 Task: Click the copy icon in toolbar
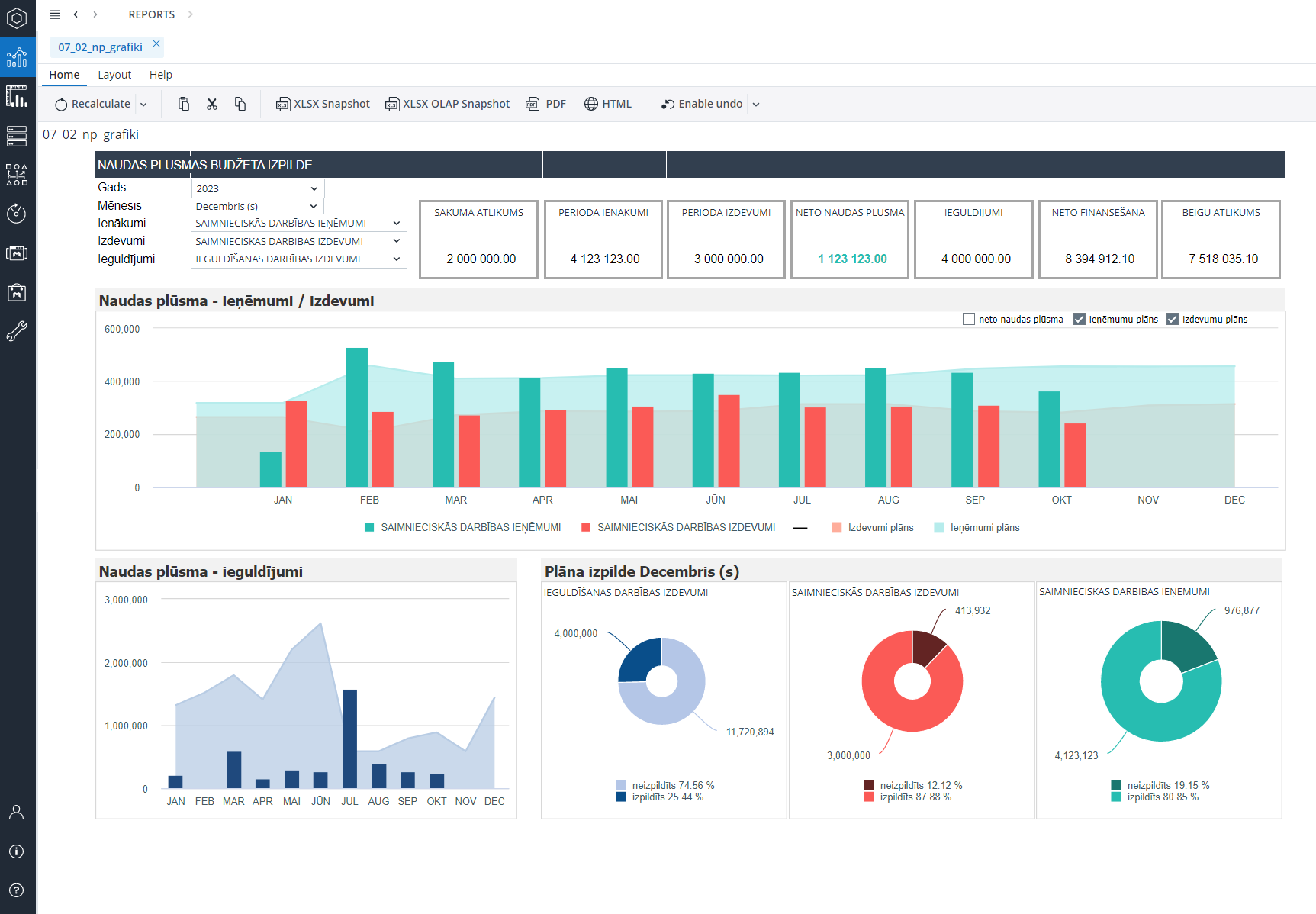pyautogui.click(x=240, y=104)
